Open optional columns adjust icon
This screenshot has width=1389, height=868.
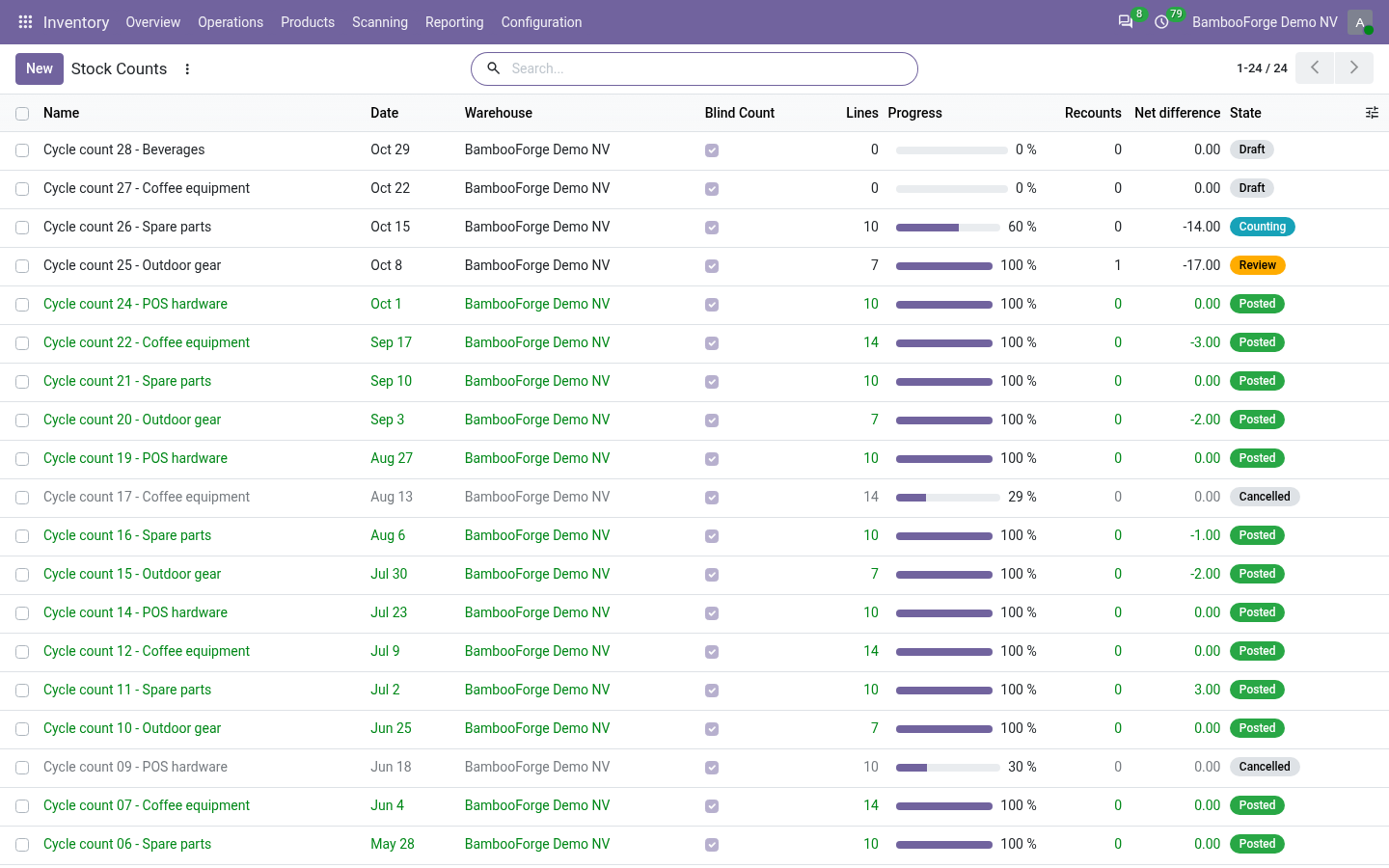tap(1372, 113)
